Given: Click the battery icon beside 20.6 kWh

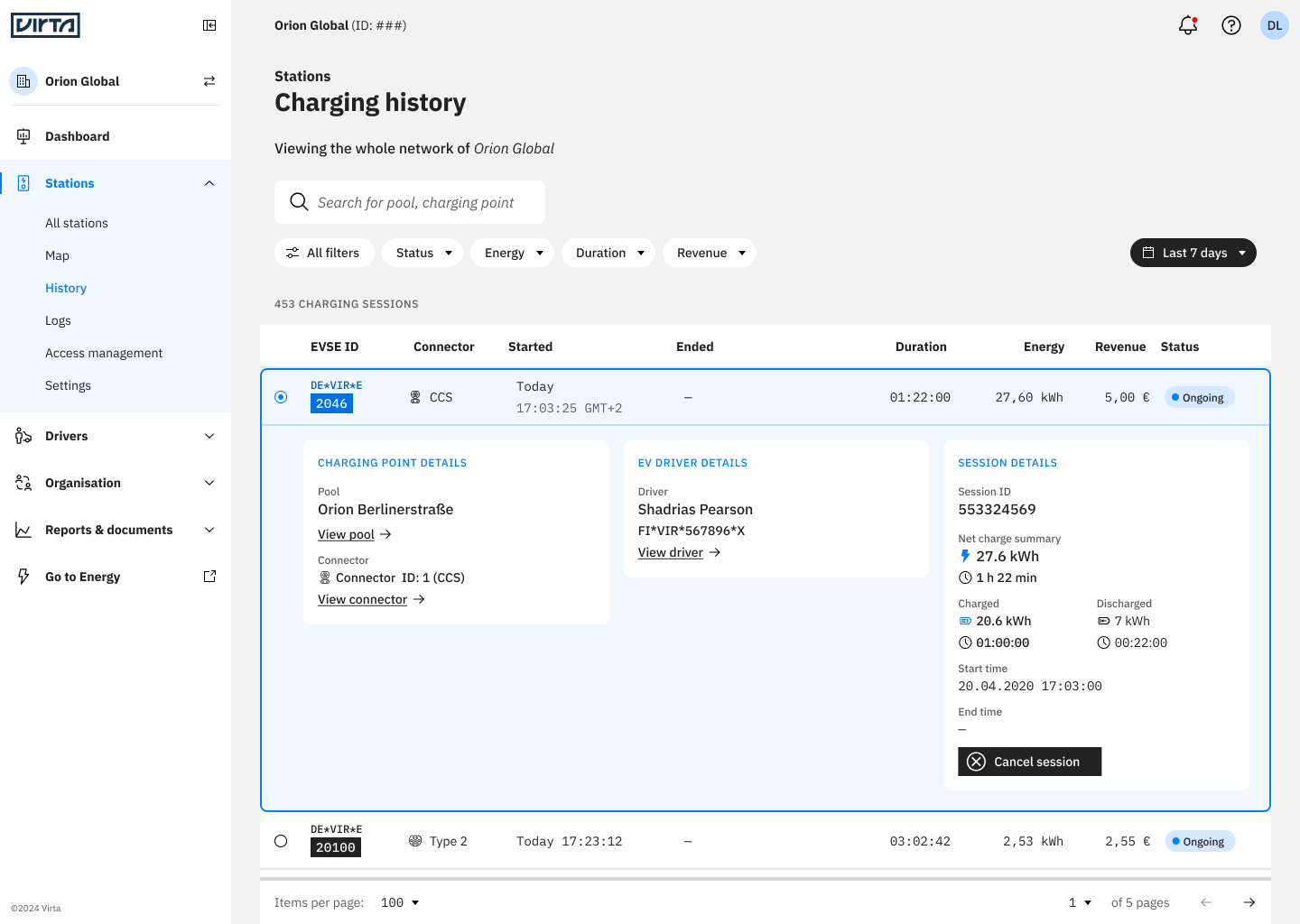Looking at the screenshot, I should tap(965, 621).
